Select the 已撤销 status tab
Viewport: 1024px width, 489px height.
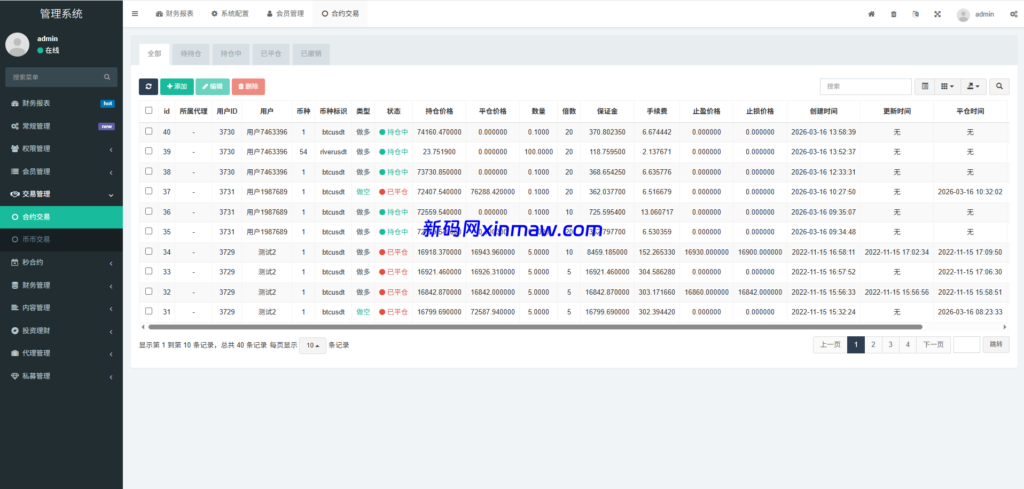311,54
